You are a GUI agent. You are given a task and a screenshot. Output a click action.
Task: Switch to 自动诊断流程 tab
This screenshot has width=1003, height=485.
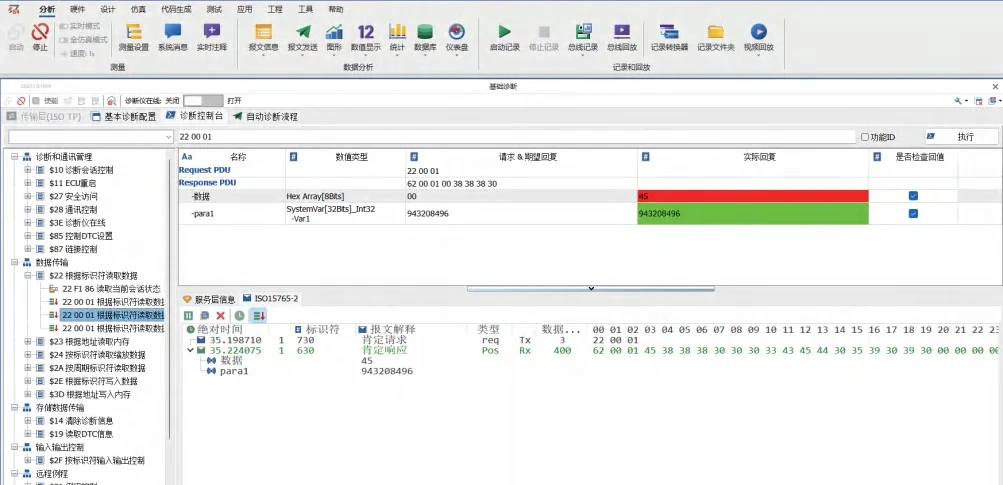265,116
